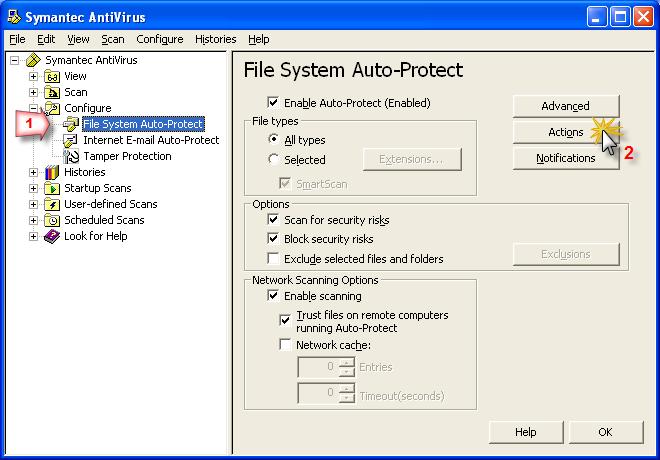Toggle Enable Auto-Protect checkbox
This screenshot has height=460, width=660.
pos(273,102)
